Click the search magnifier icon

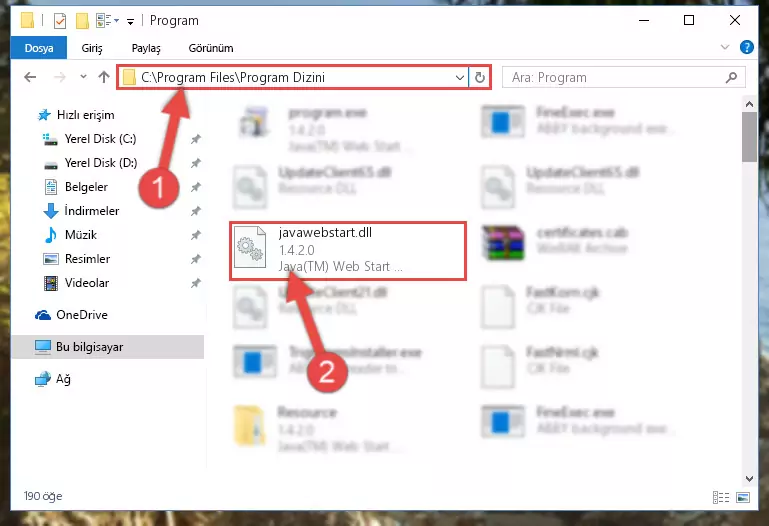[731, 77]
